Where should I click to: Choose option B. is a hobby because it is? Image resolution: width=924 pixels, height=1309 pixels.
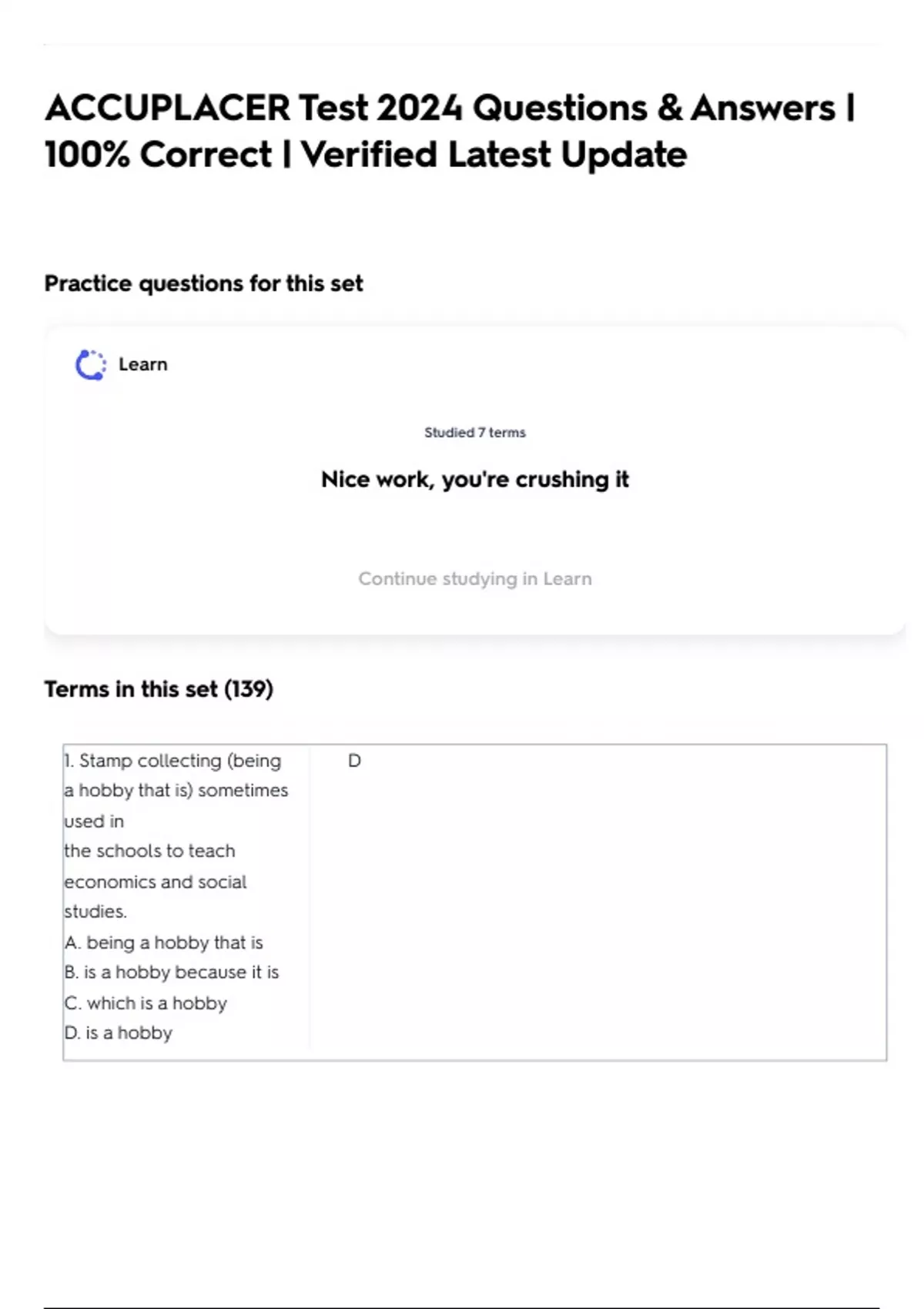click(172, 973)
